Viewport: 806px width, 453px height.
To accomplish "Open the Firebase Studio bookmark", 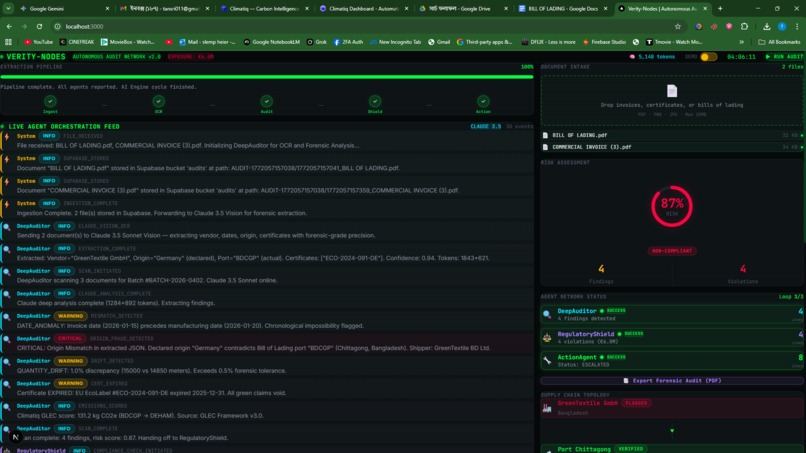I will pos(604,42).
